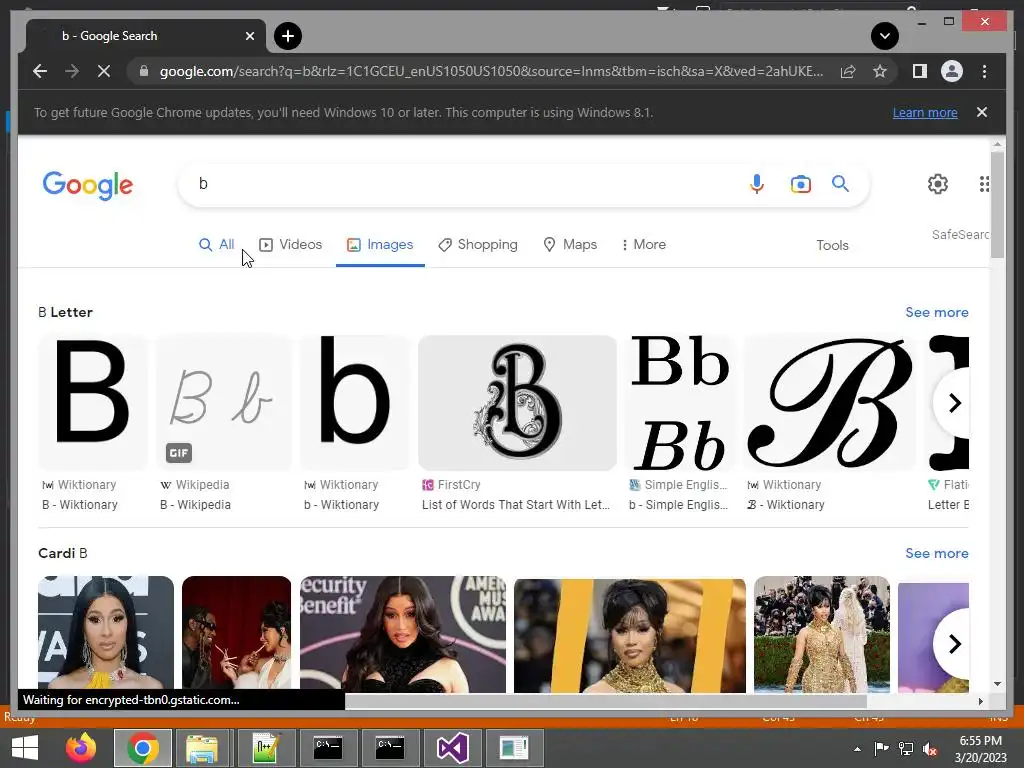This screenshot has width=1024, height=768.
Task: Click the browser back arrow
Action: click(40, 71)
